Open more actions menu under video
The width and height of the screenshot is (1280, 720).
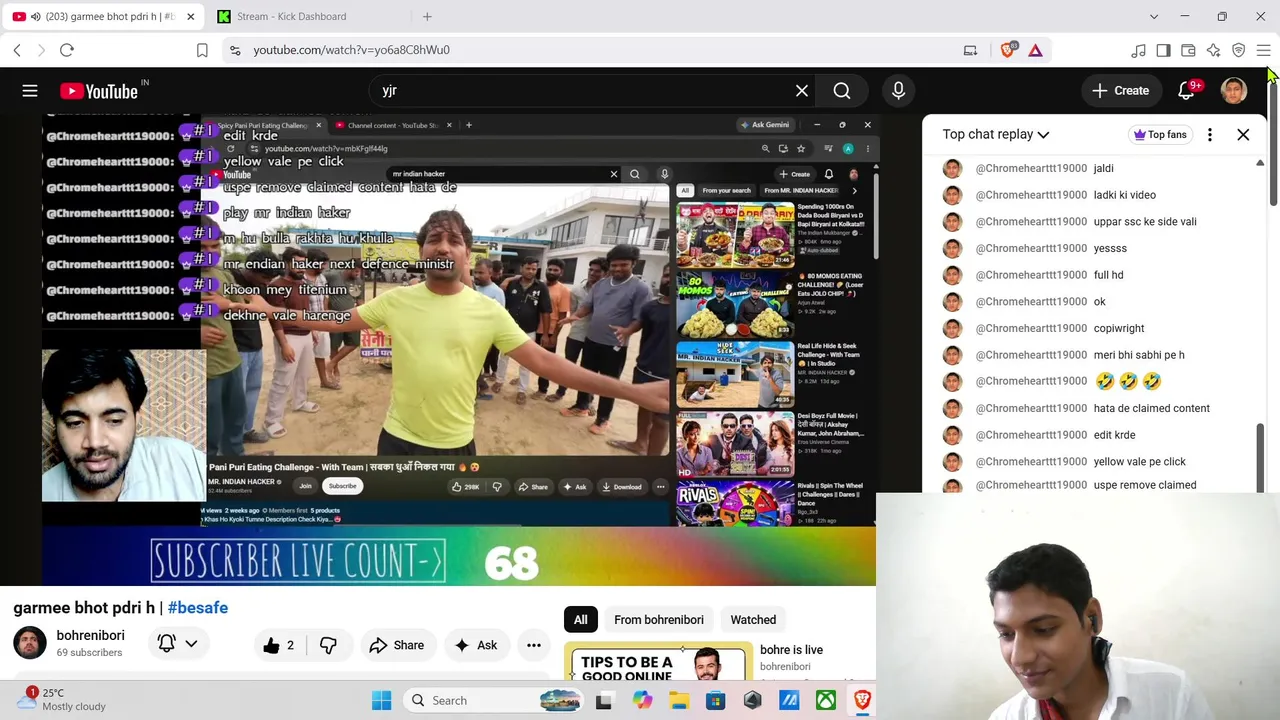click(534, 645)
